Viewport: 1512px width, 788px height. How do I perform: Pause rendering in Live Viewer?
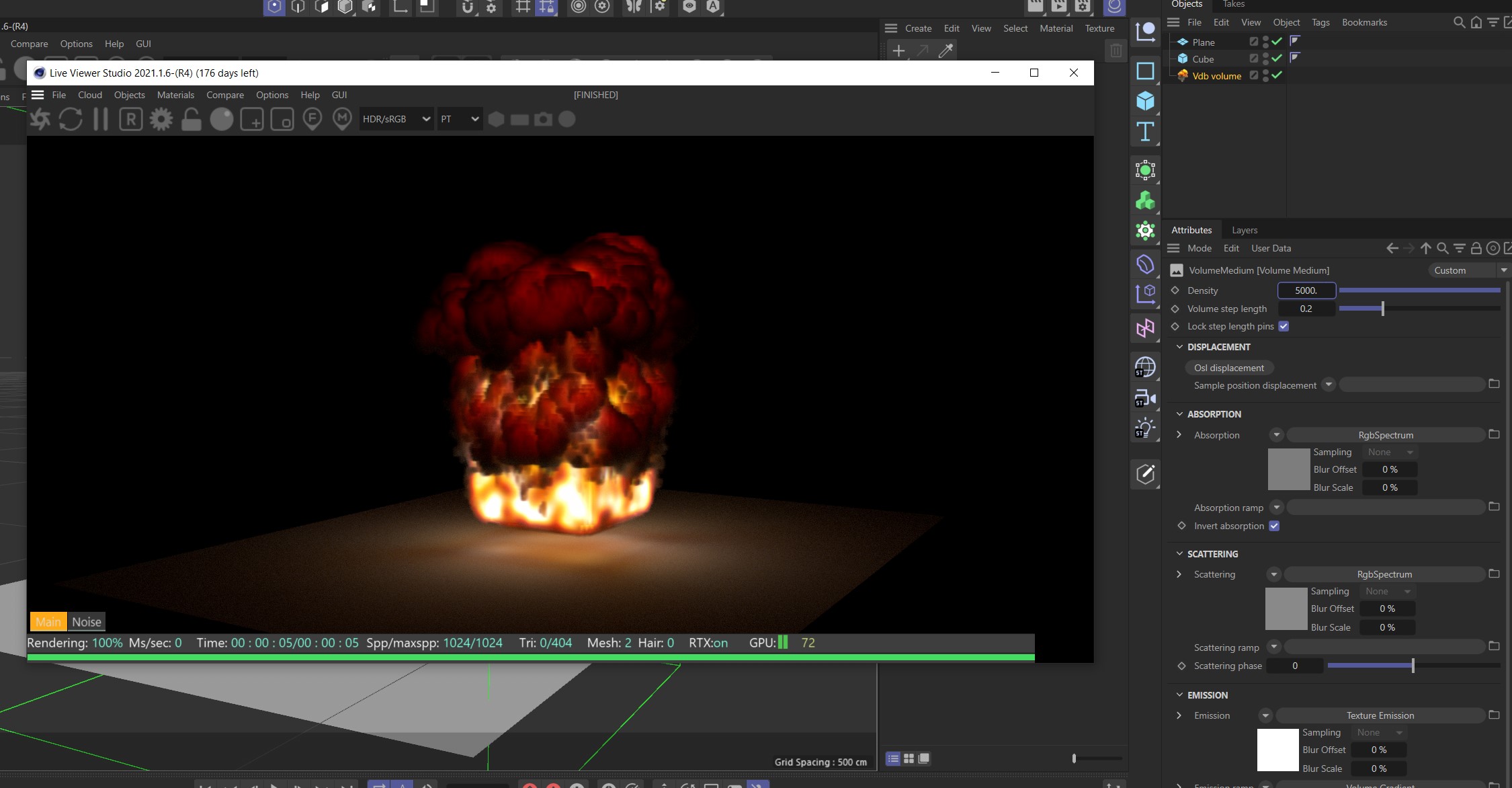pos(101,120)
